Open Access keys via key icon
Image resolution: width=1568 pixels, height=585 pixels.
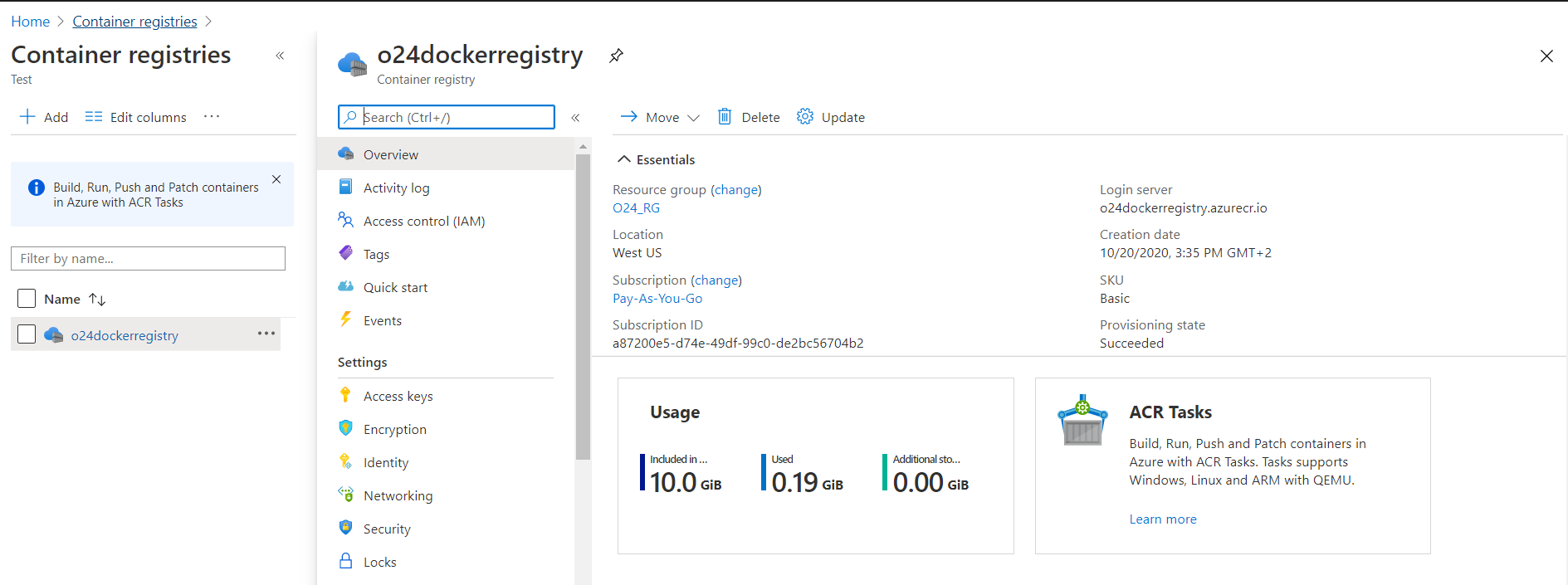[345, 396]
